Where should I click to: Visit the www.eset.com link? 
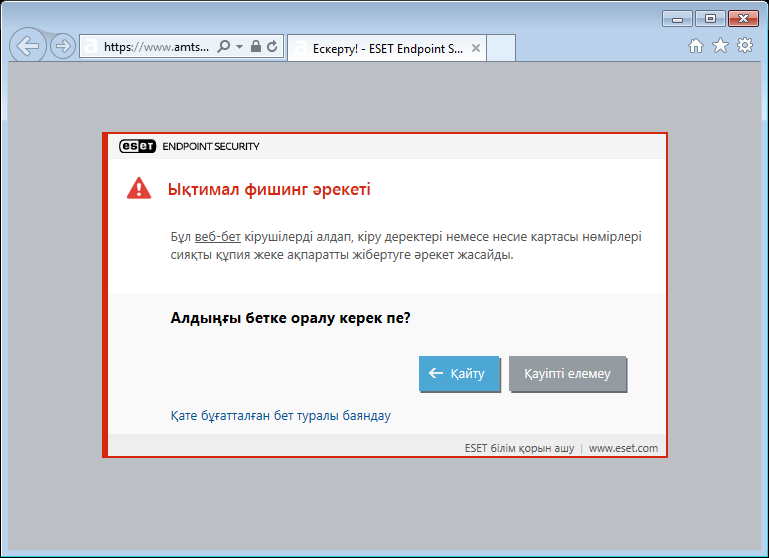pyautogui.click(x=623, y=448)
